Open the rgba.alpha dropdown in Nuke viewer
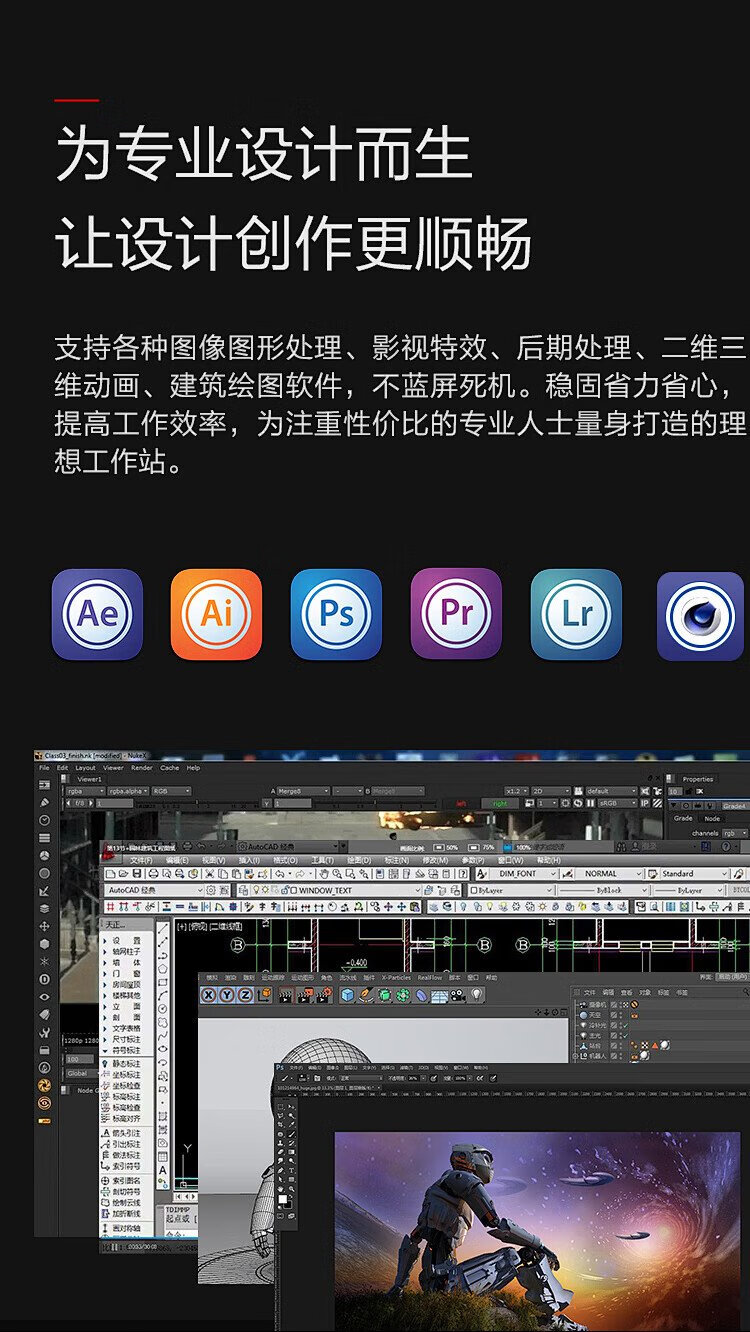The height and width of the screenshot is (1332, 750). click(129, 791)
